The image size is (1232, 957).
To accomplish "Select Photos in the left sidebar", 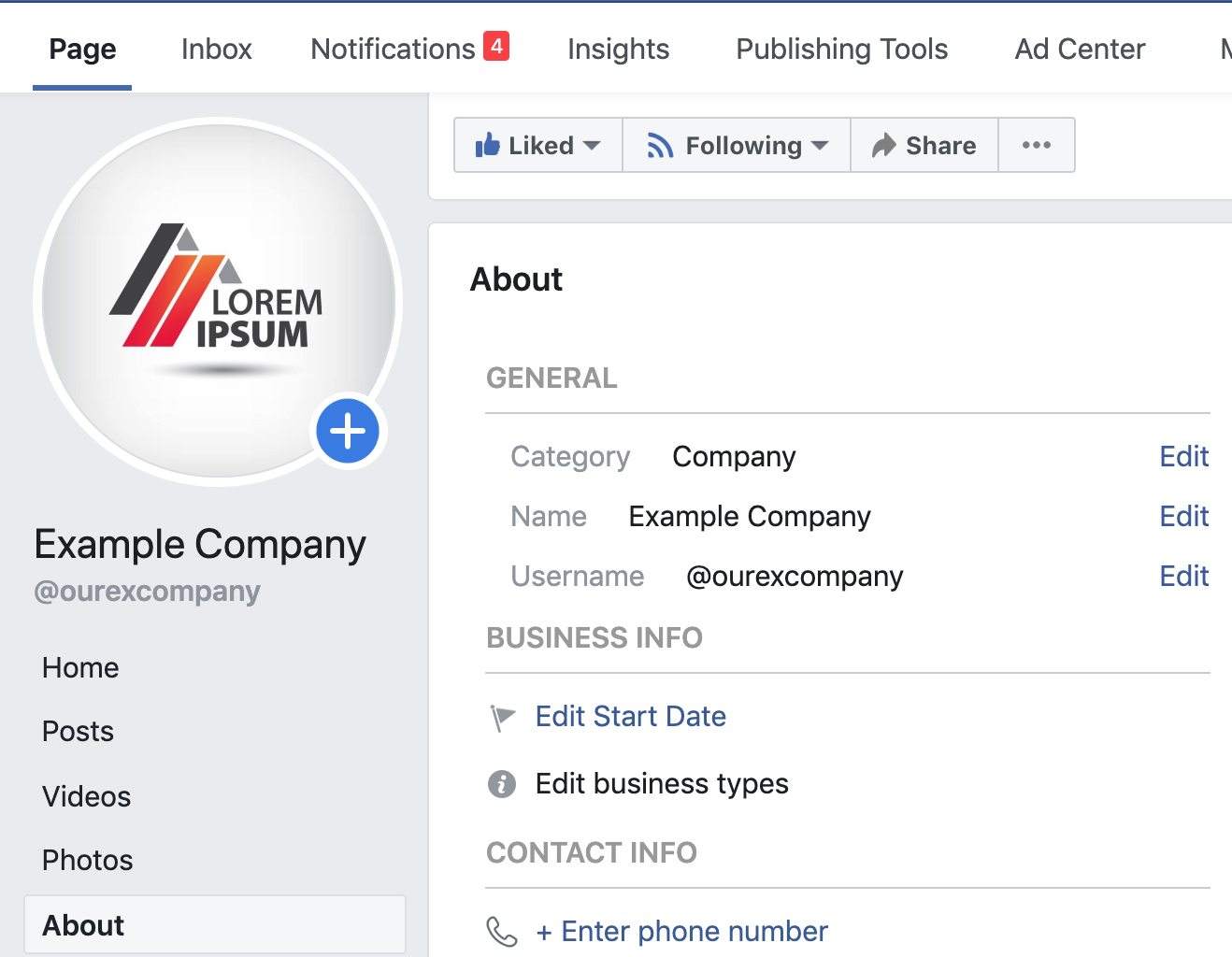I will pyautogui.click(x=87, y=860).
